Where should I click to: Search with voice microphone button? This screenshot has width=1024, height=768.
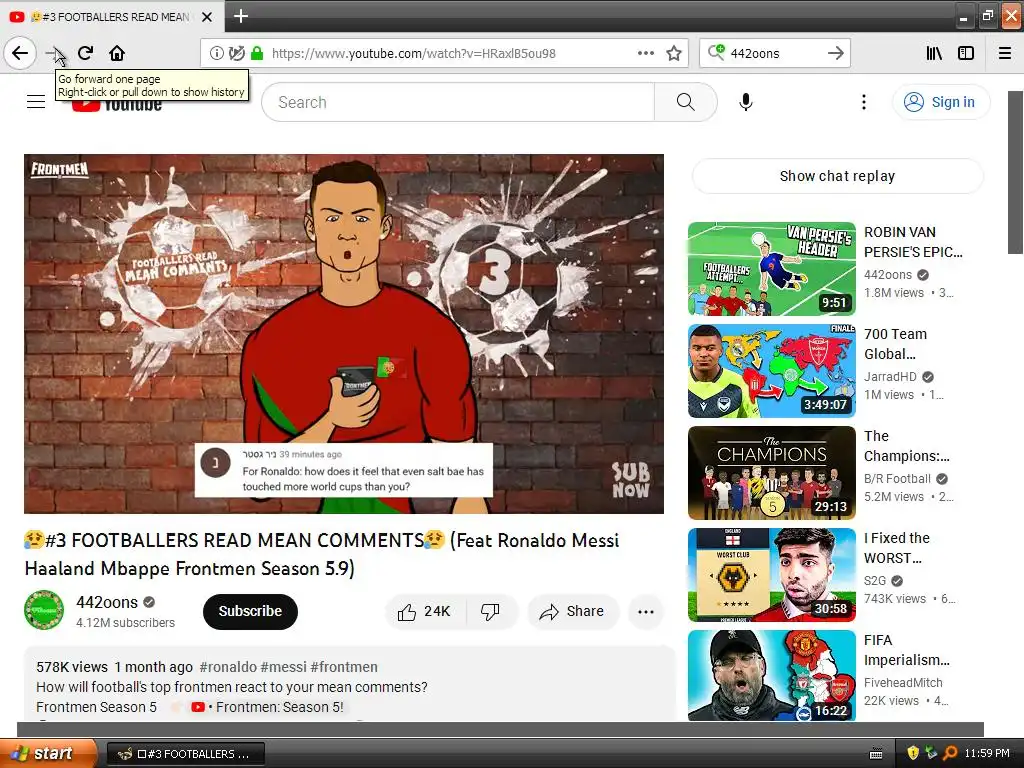click(x=746, y=102)
